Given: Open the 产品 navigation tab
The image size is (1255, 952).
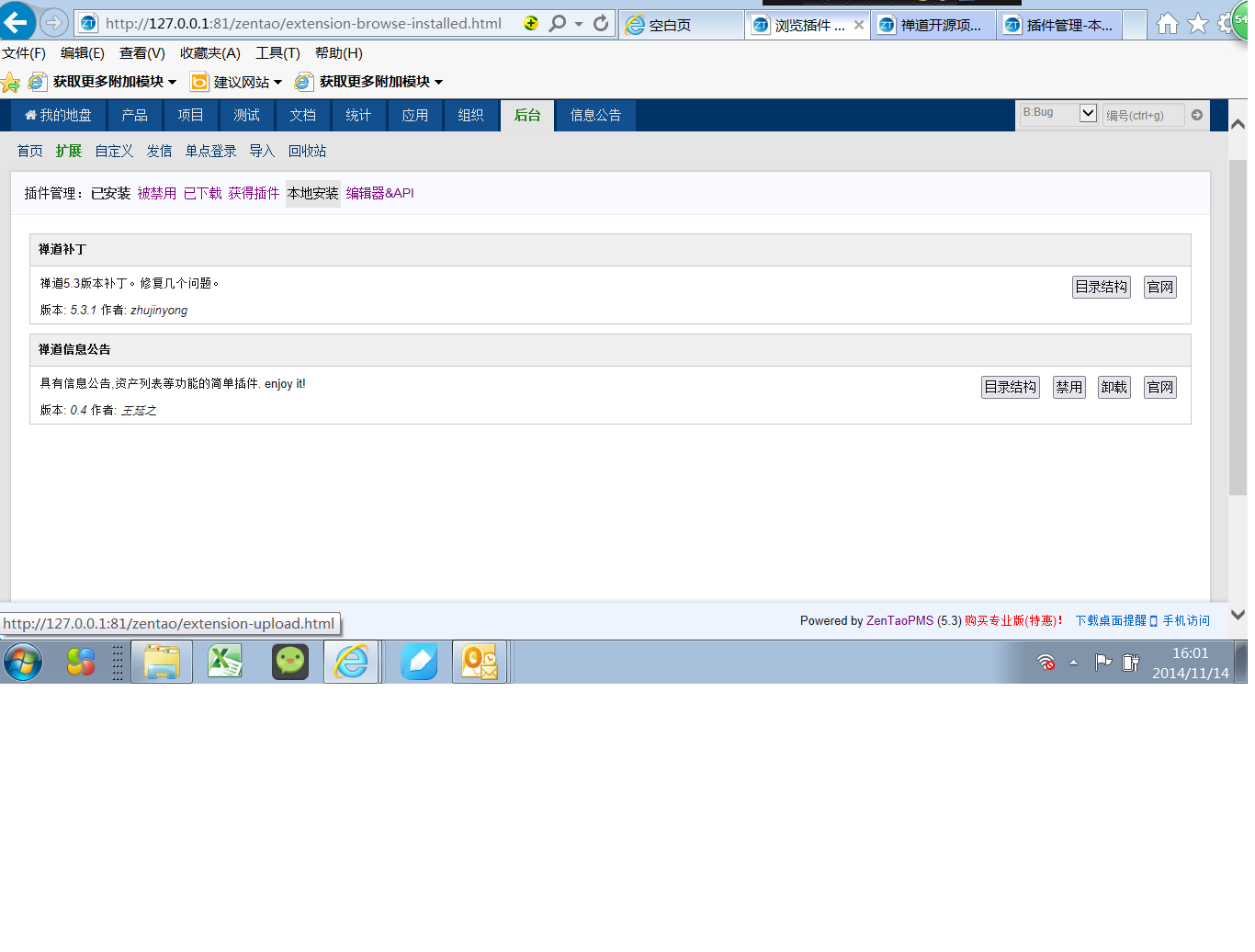Looking at the screenshot, I should tap(134, 115).
